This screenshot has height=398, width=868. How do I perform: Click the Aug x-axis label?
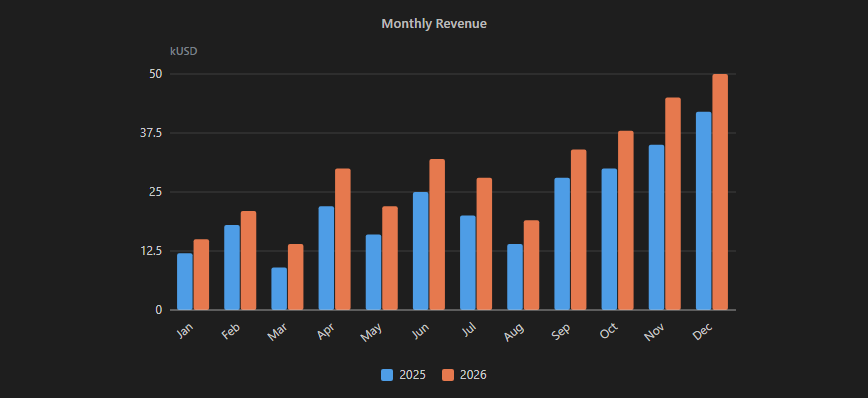pos(514,332)
